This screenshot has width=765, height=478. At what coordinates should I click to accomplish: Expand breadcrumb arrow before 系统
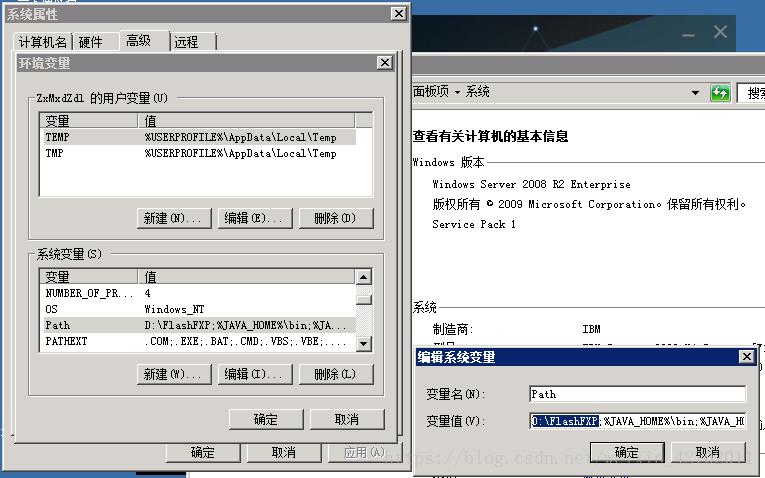click(x=457, y=92)
